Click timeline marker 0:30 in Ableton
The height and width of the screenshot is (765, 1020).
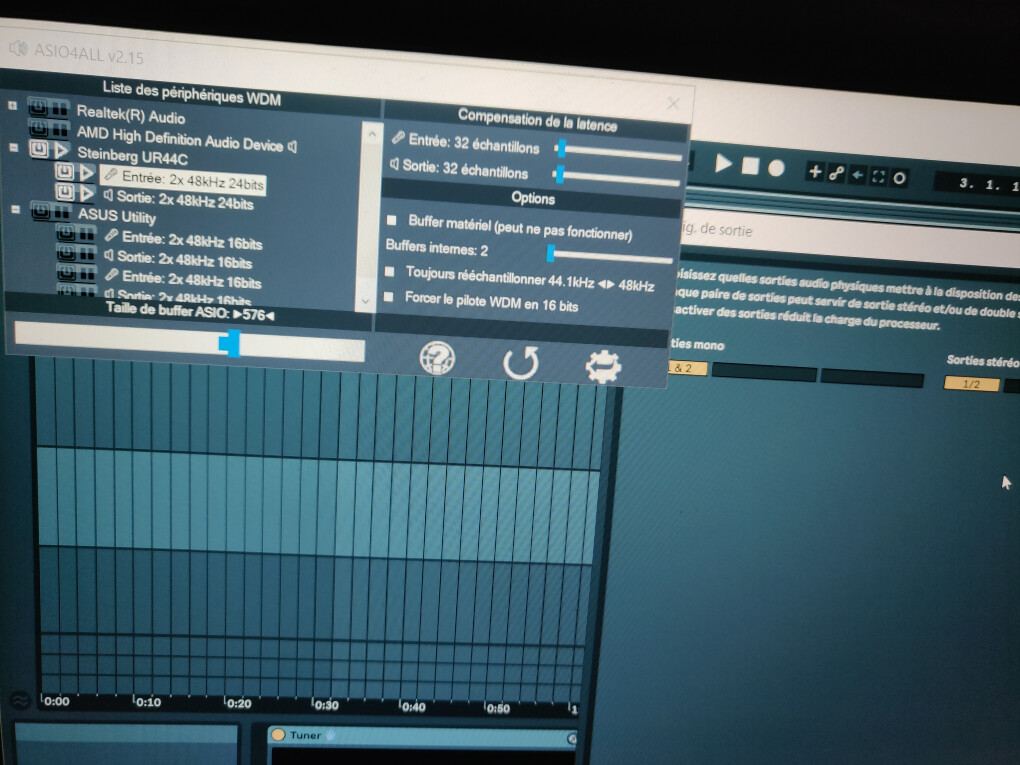point(325,705)
